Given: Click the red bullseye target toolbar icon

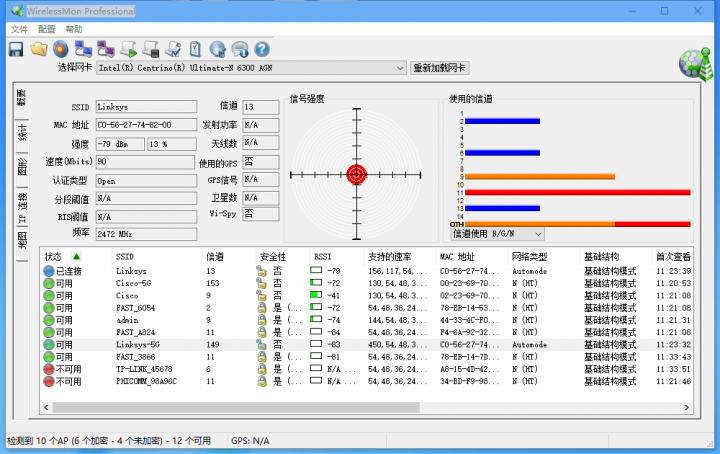Looking at the screenshot, I should point(61,49).
